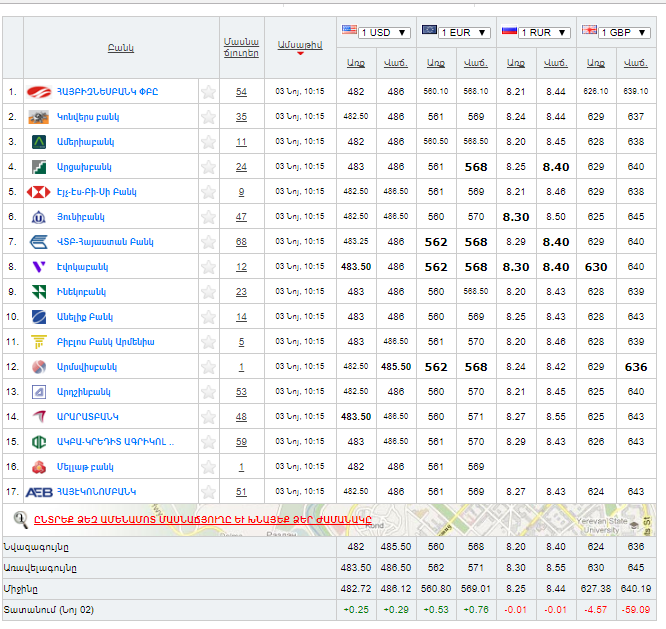Click the Արդշինբանկ logo icon
666x629 pixels.
[39, 392]
